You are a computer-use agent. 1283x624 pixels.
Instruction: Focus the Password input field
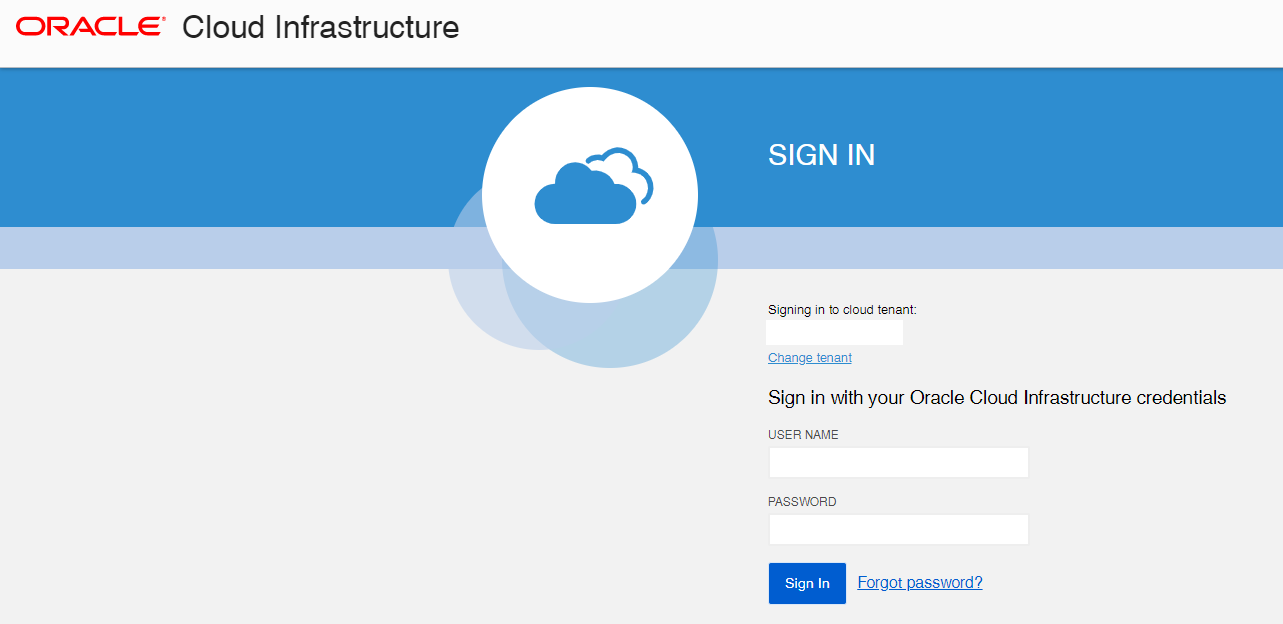click(898, 529)
